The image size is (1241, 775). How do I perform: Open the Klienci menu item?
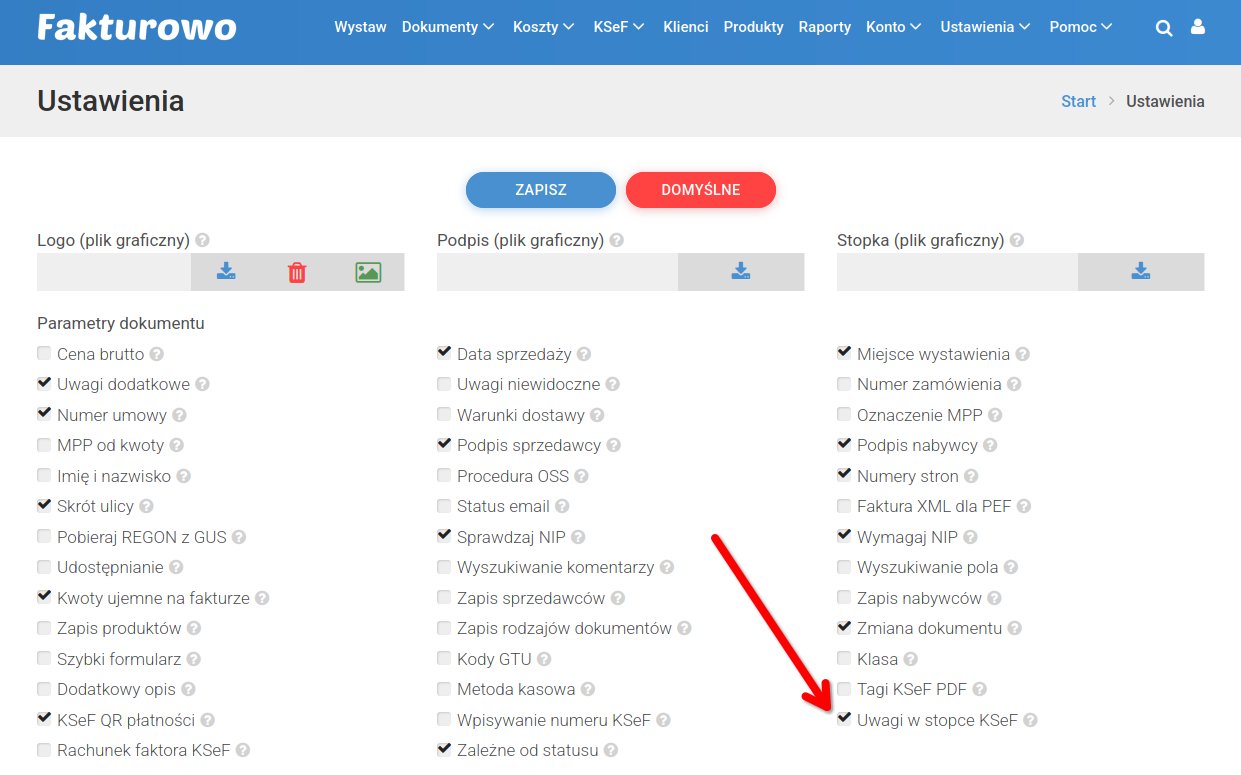tap(686, 27)
